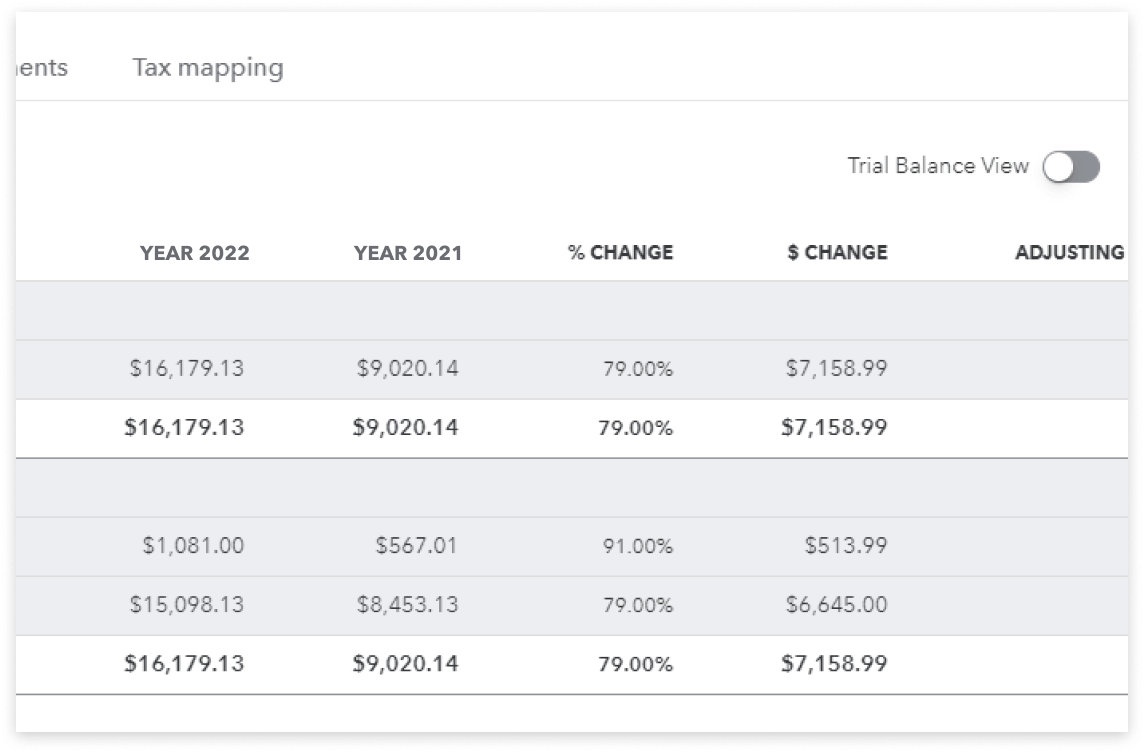1144x752 pixels.
Task: Open the $15,098.13 amount
Action: click(186, 605)
